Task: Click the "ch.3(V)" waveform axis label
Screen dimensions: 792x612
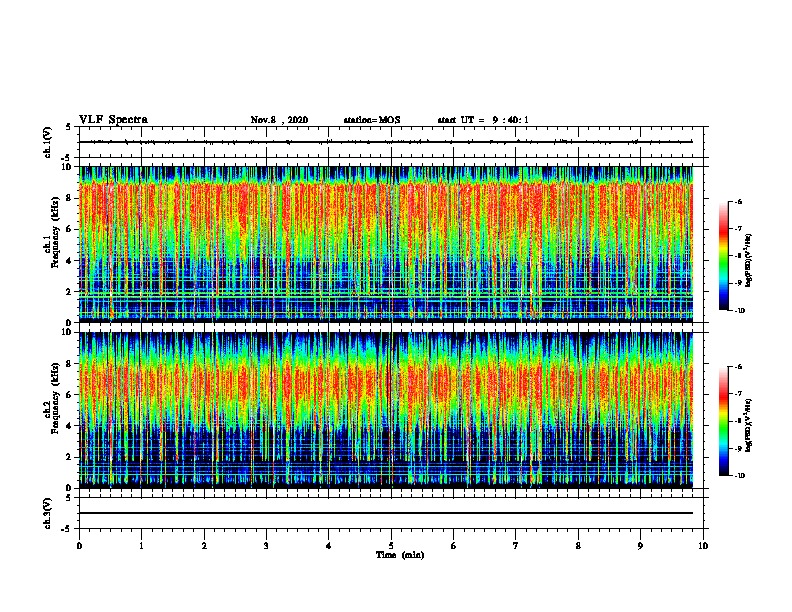Action: 47,513
